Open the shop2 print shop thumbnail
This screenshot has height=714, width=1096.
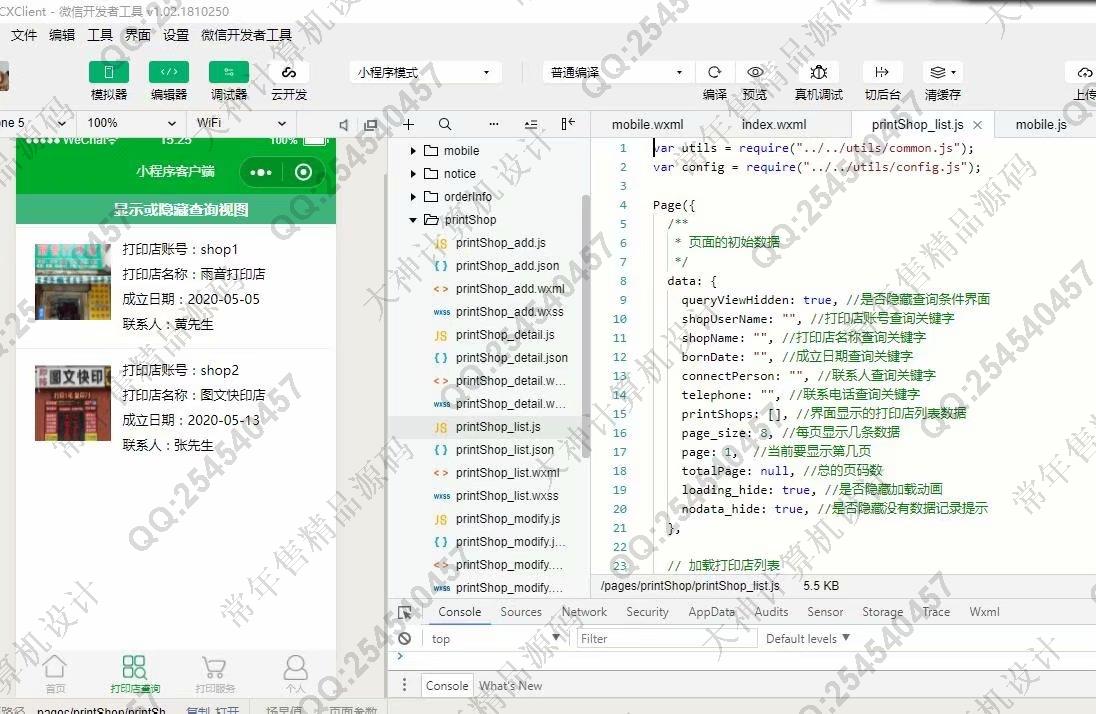(x=73, y=403)
